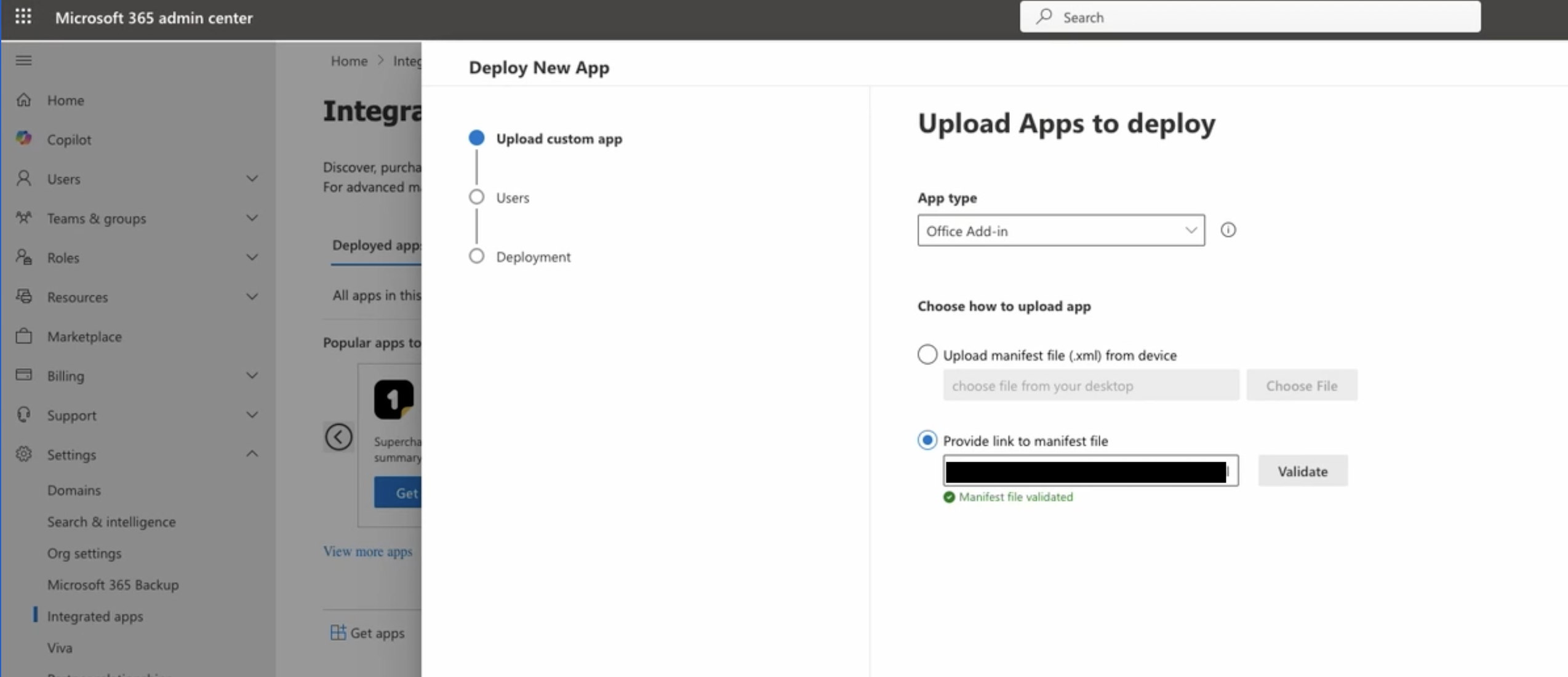Click the top Search box
Screen dimensions: 1568x677
[1249, 17]
